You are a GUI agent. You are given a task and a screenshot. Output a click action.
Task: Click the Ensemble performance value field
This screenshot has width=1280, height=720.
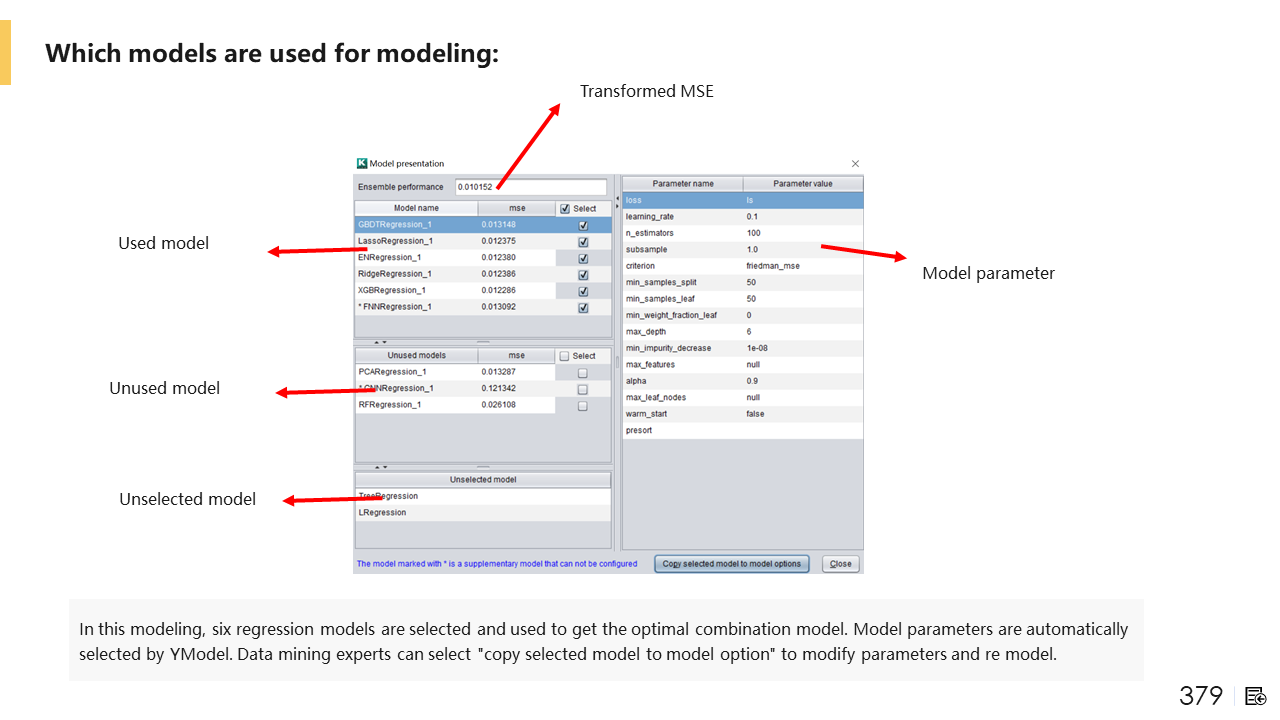click(530, 187)
